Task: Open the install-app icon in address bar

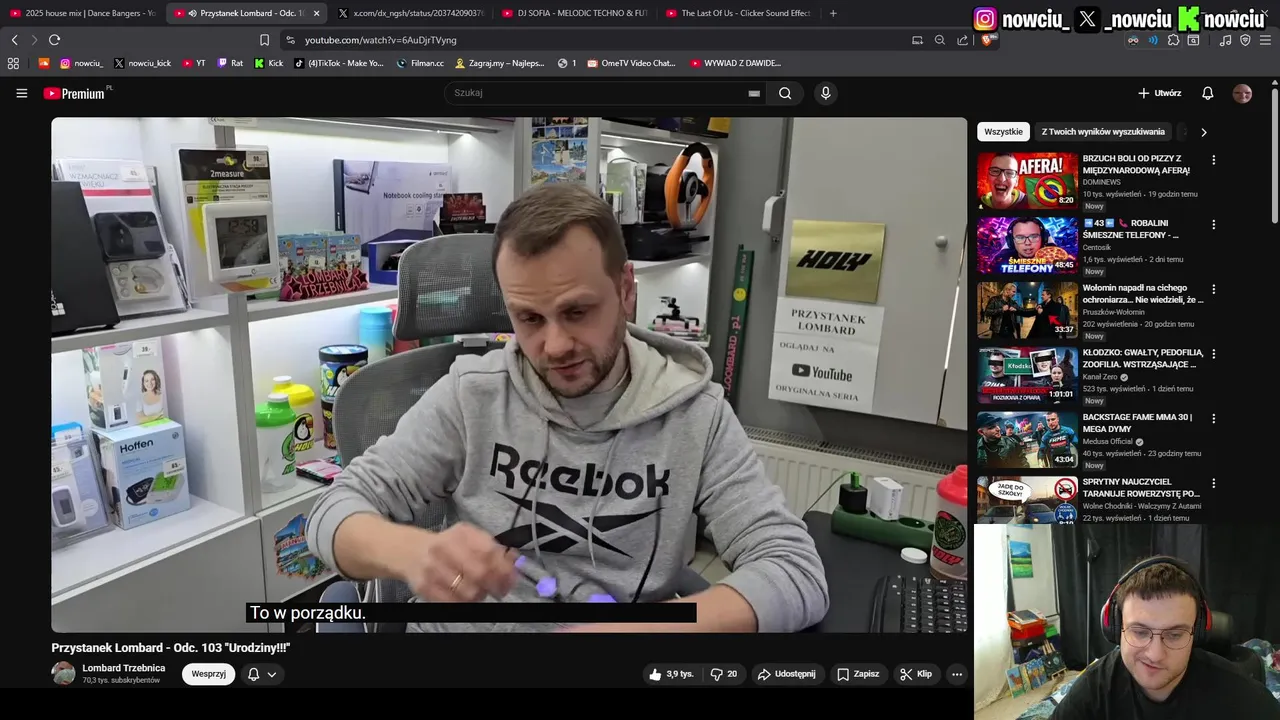Action: coord(918,40)
